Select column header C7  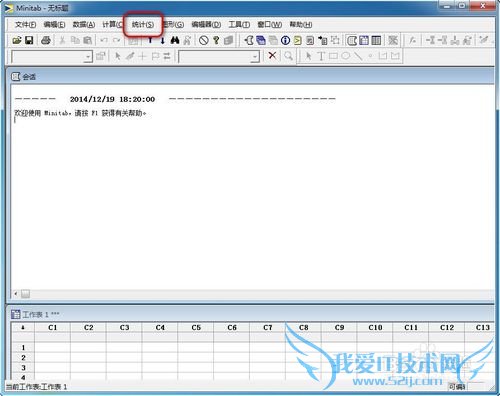[x=268, y=328]
